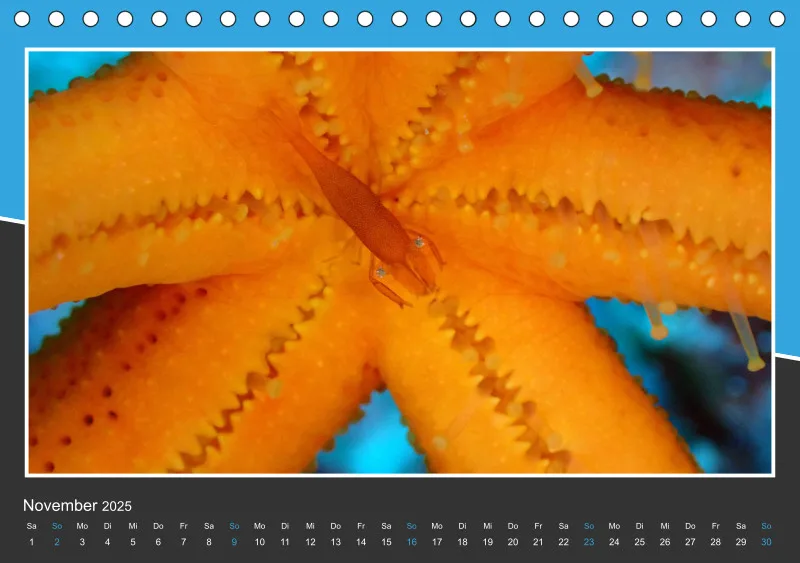
Task: Select day 21
Action: [x=538, y=542]
